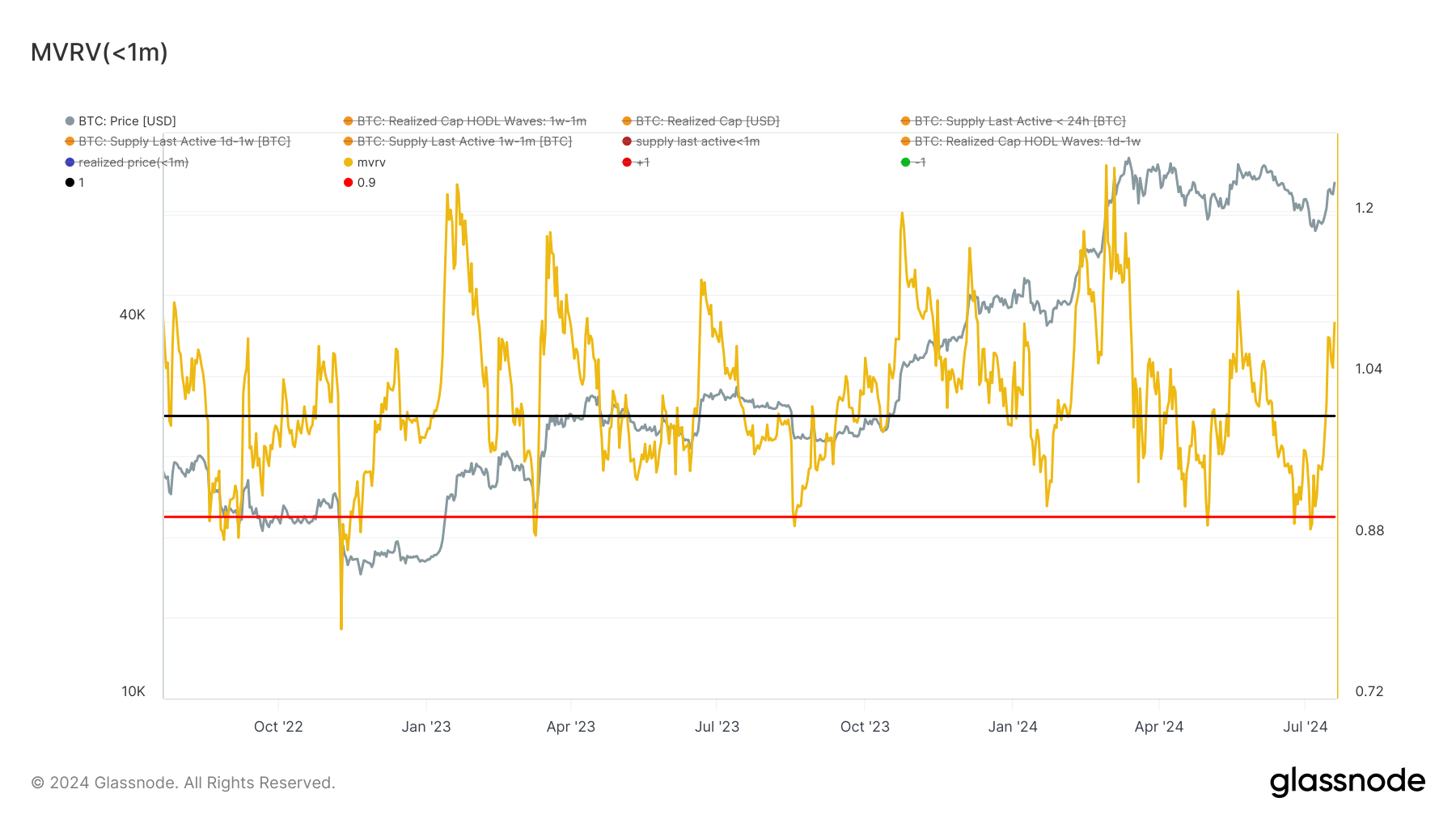Toggle the red '0.9' reference line legend

tap(360, 183)
